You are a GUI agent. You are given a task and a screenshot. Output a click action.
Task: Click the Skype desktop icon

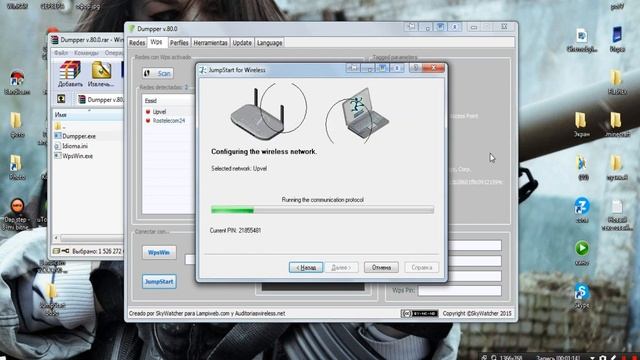[582, 296]
